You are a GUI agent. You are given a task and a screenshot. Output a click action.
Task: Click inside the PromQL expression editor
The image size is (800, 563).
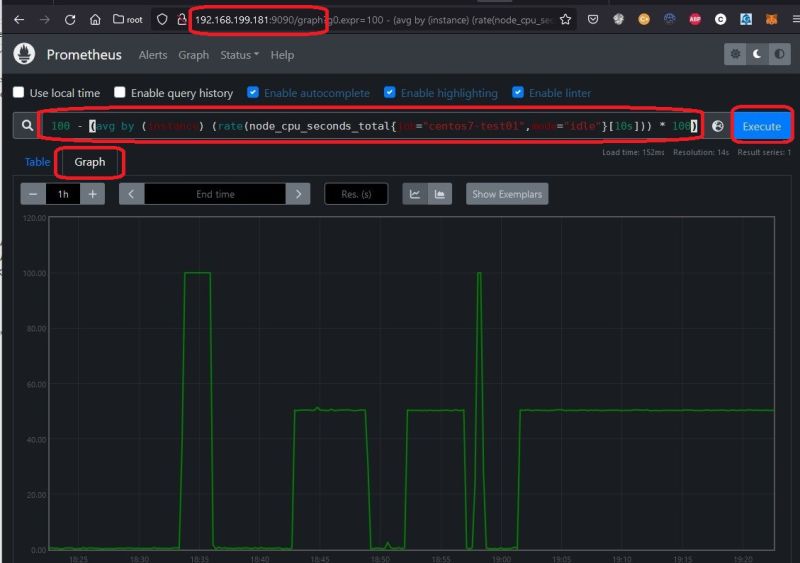pyautogui.click(x=371, y=126)
